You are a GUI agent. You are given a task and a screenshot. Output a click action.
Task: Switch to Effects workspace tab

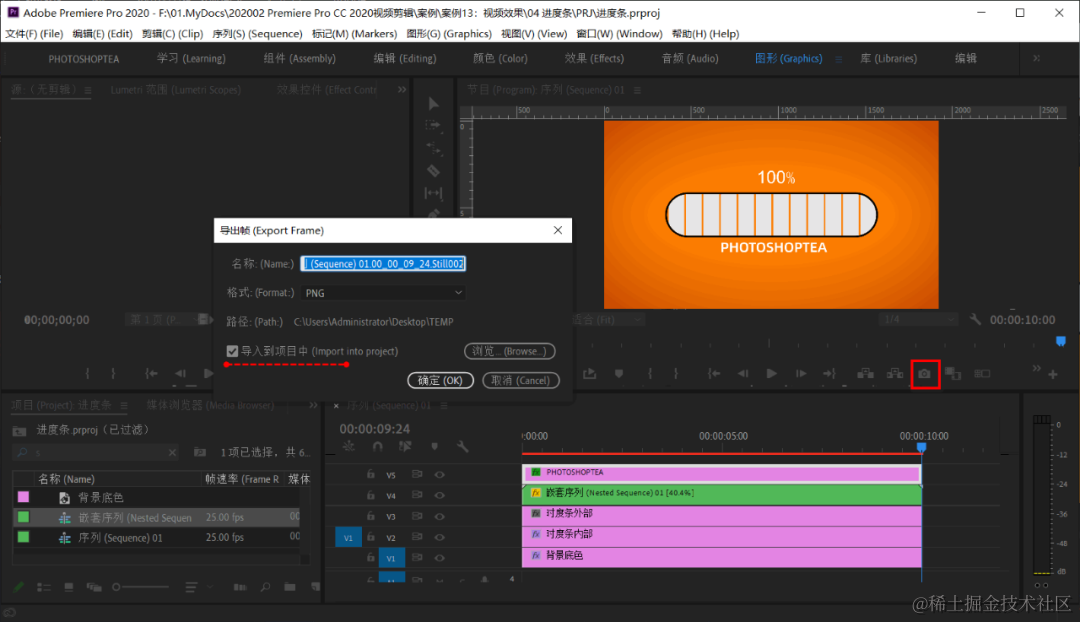tap(594, 59)
